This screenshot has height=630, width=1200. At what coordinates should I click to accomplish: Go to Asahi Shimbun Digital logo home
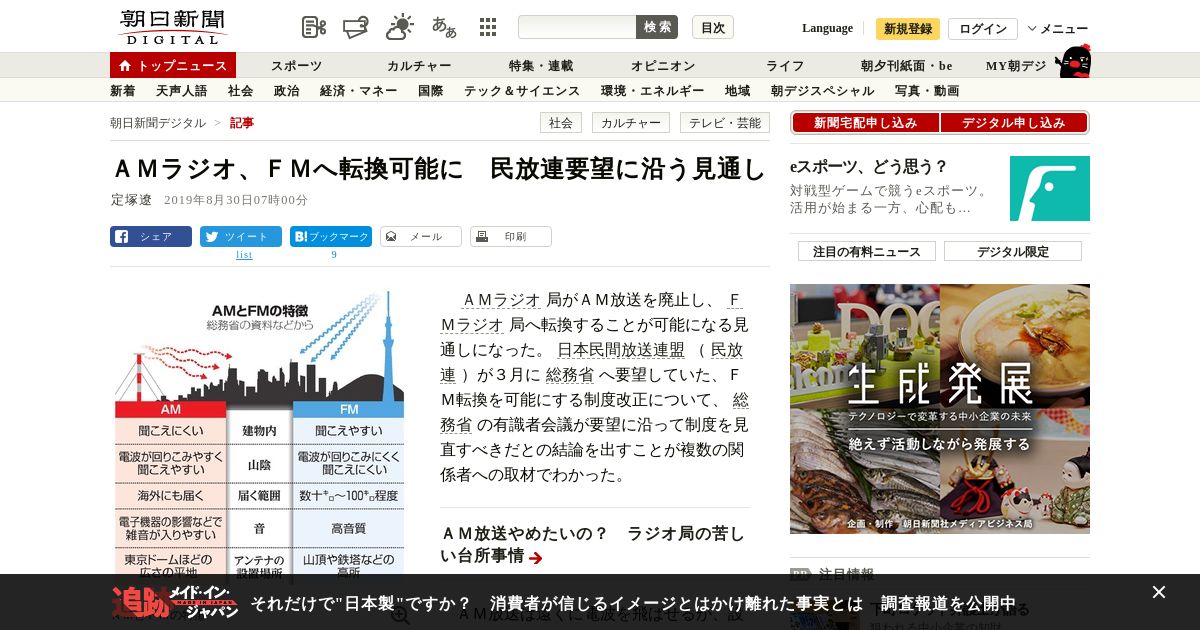pos(172,27)
